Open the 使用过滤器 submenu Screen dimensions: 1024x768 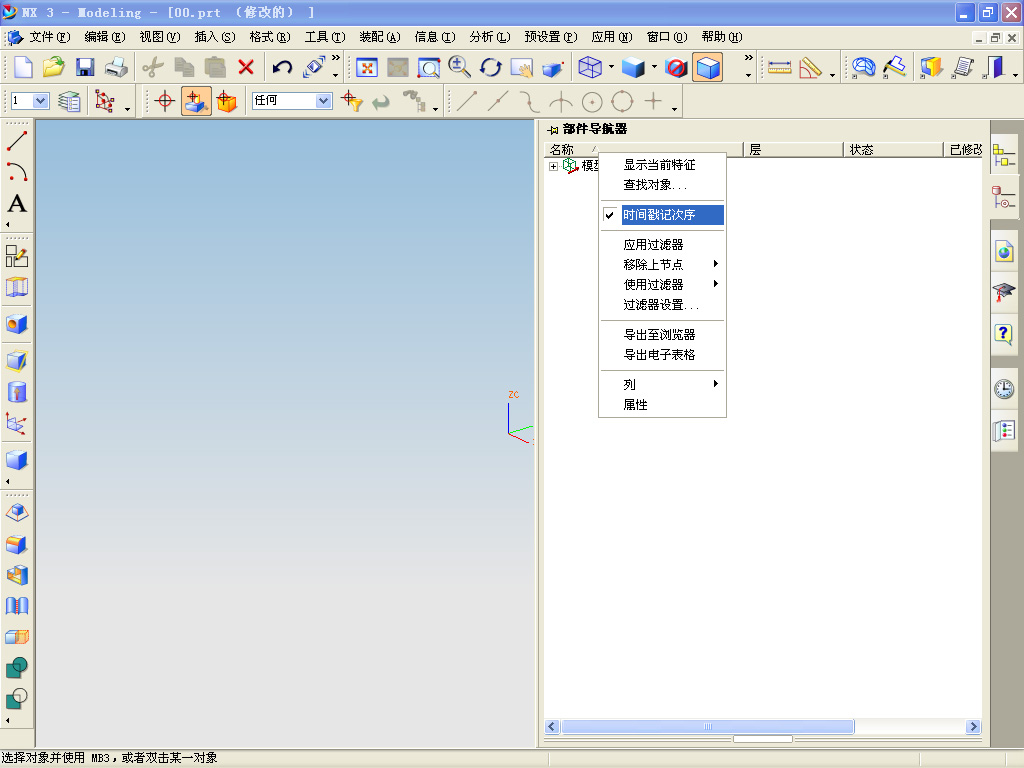tap(662, 285)
